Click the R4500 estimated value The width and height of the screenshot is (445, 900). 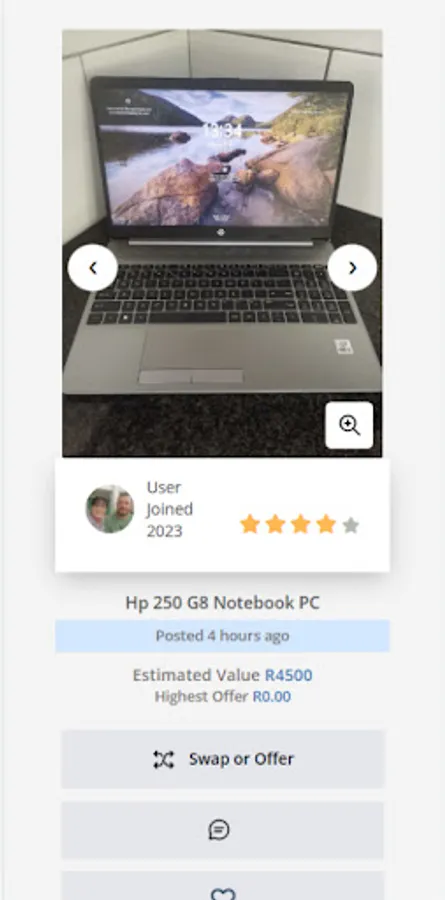tap(288, 675)
